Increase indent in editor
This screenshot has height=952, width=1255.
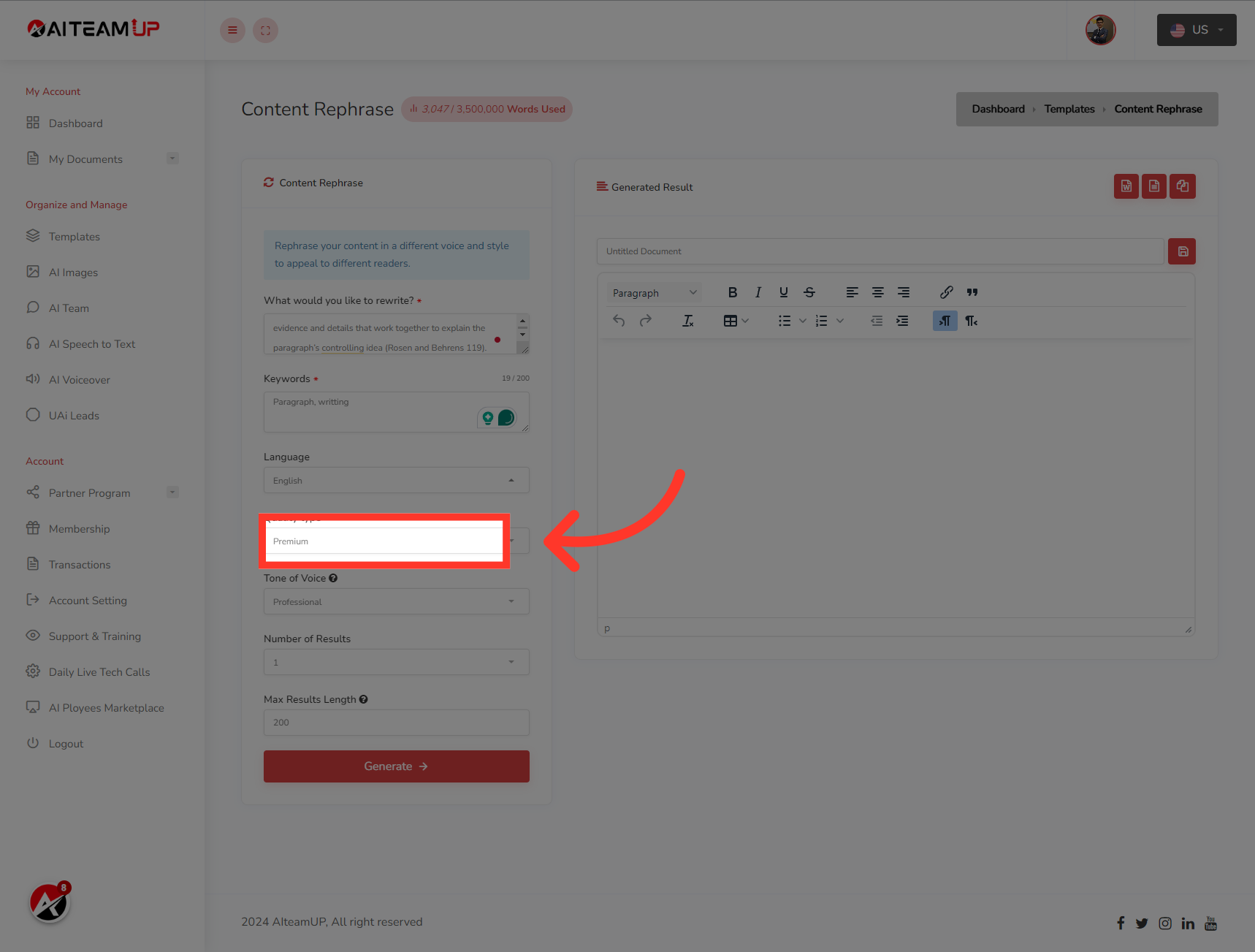point(903,321)
